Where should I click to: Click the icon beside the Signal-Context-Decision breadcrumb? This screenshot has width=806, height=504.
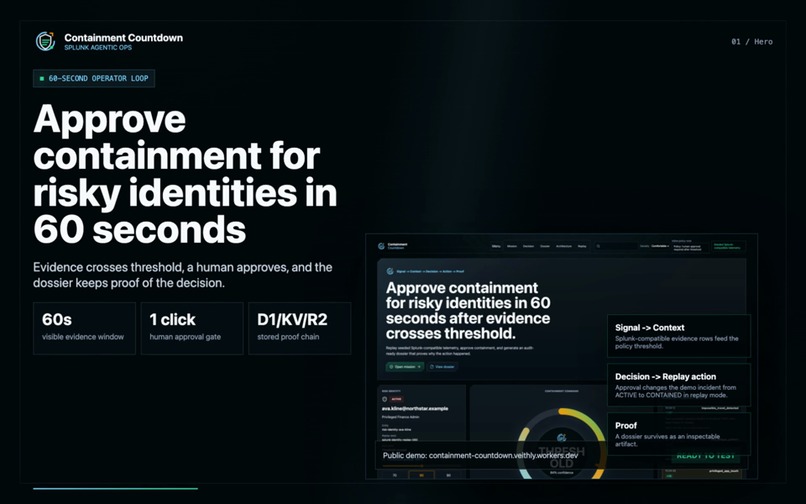pyautogui.click(x=390, y=272)
